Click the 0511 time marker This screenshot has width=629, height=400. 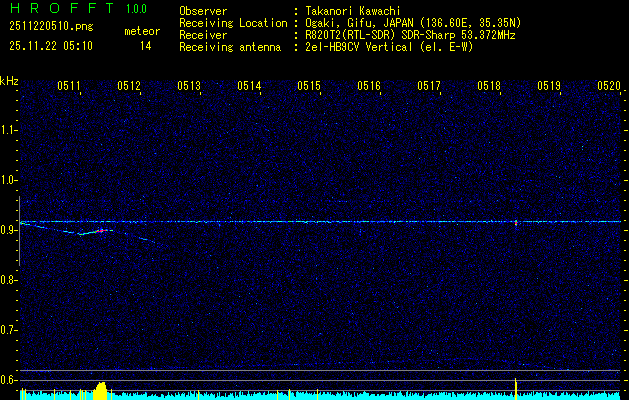[69, 87]
